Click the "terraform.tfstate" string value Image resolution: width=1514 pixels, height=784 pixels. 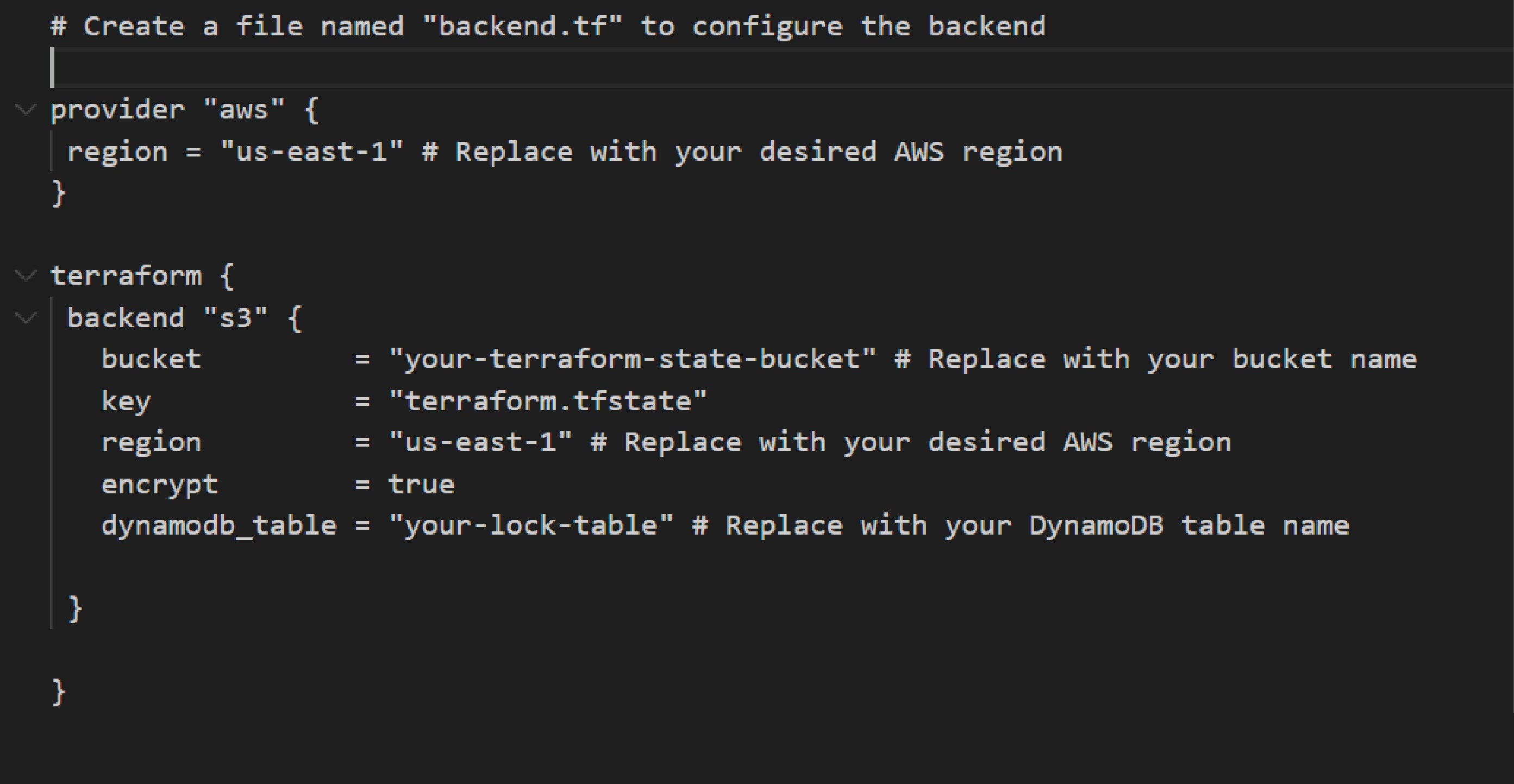(x=547, y=402)
